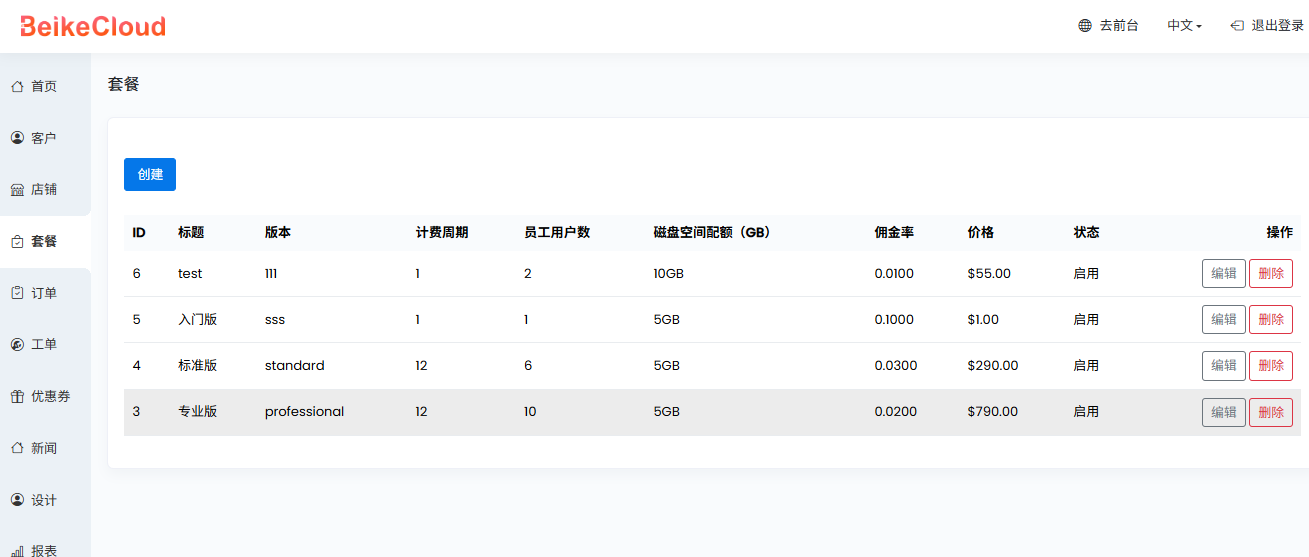Click the house icon for 新闻
Image resolution: width=1309 pixels, height=557 pixels.
[x=17, y=448]
